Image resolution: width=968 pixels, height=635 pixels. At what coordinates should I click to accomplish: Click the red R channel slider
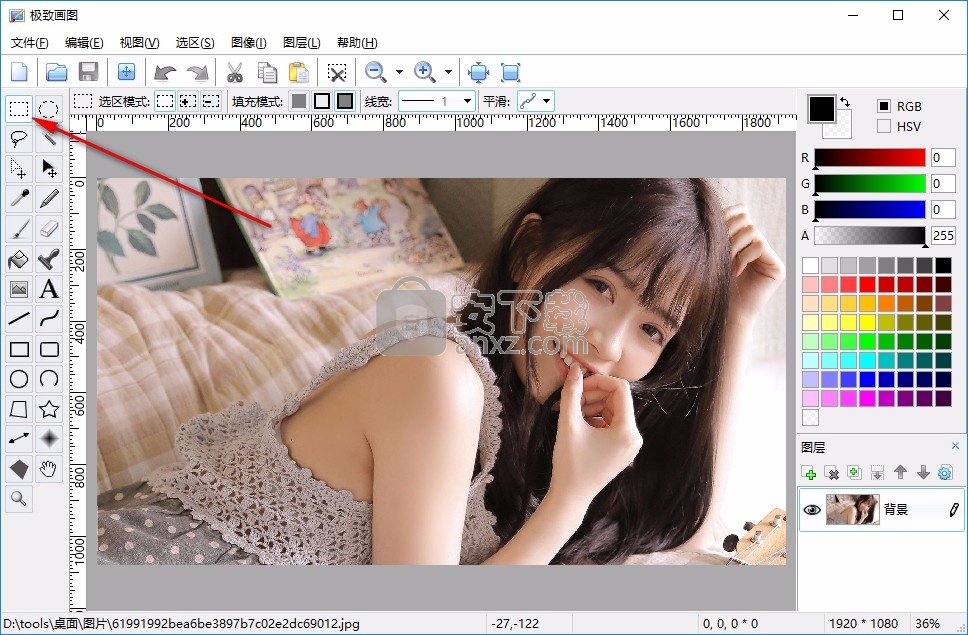[x=870, y=158]
